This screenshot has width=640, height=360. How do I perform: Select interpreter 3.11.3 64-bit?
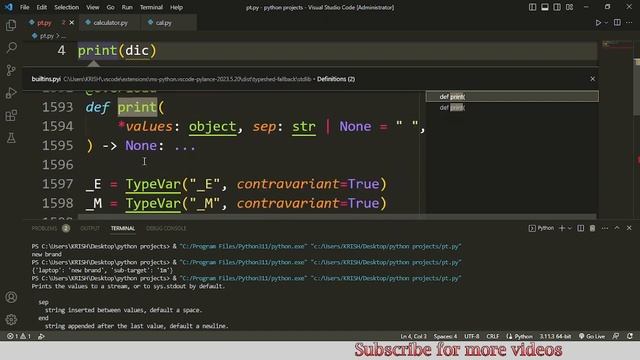click(x=555, y=336)
